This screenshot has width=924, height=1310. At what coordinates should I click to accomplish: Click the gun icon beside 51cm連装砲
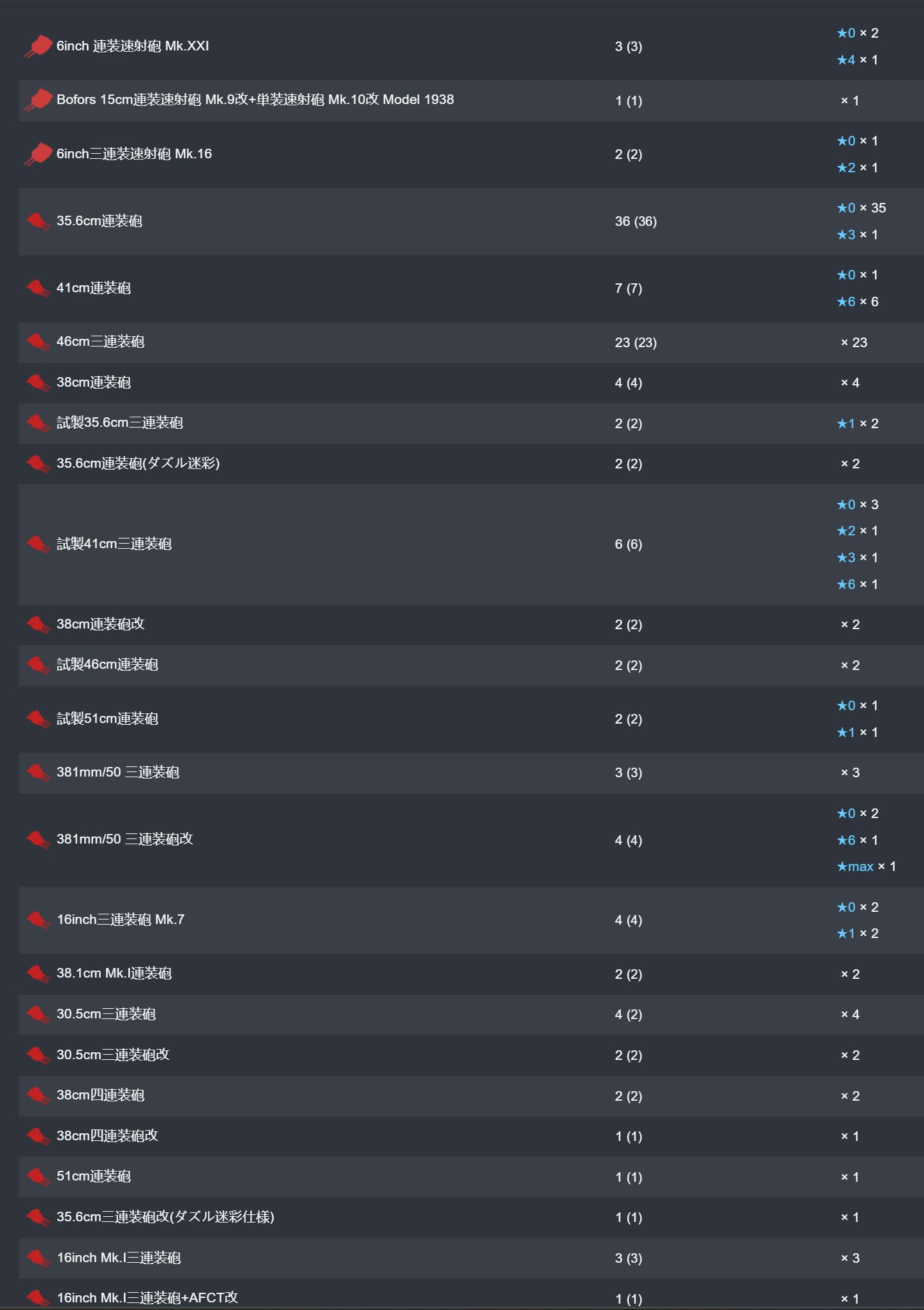pos(38,1177)
